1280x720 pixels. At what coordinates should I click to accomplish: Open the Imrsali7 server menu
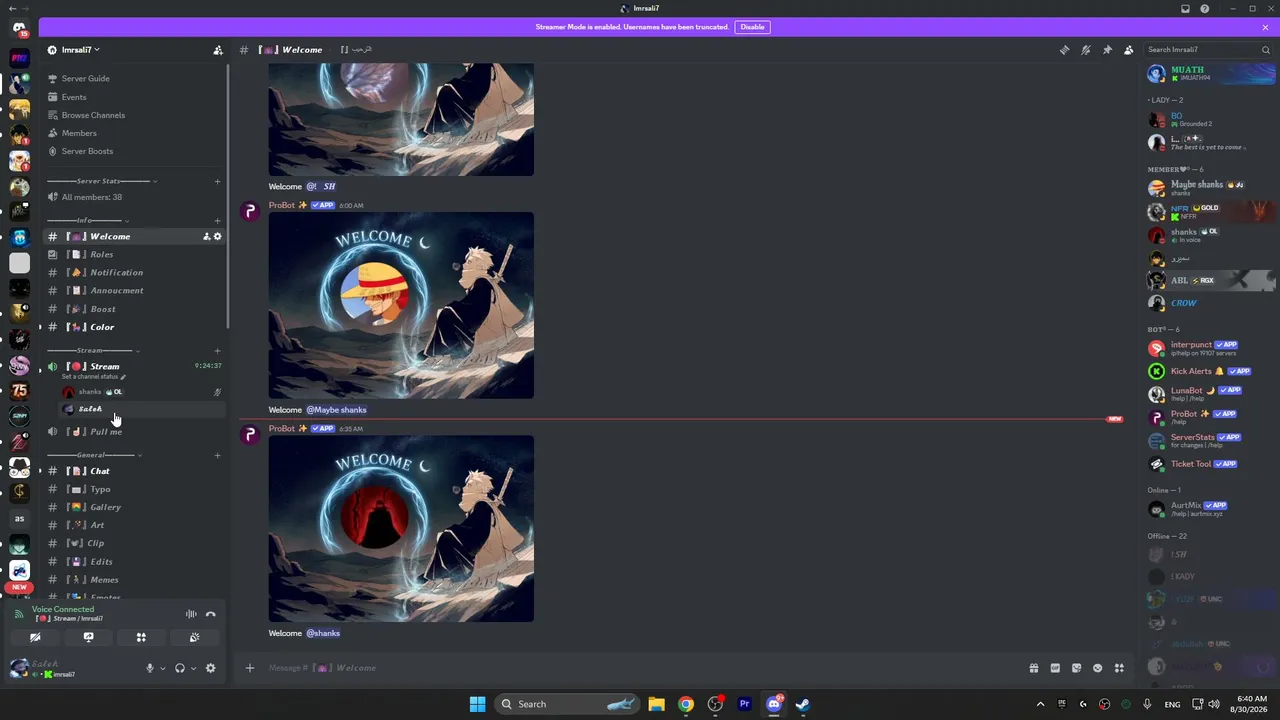click(x=81, y=50)
